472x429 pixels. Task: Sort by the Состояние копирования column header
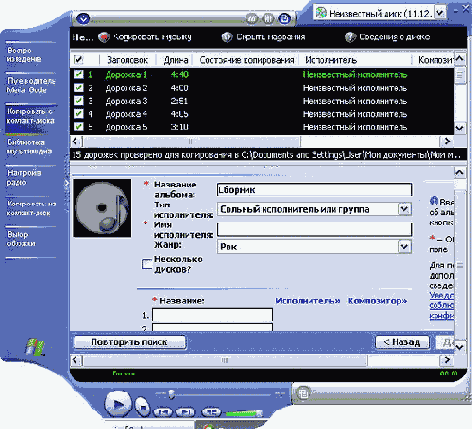(x=247, y=60)
